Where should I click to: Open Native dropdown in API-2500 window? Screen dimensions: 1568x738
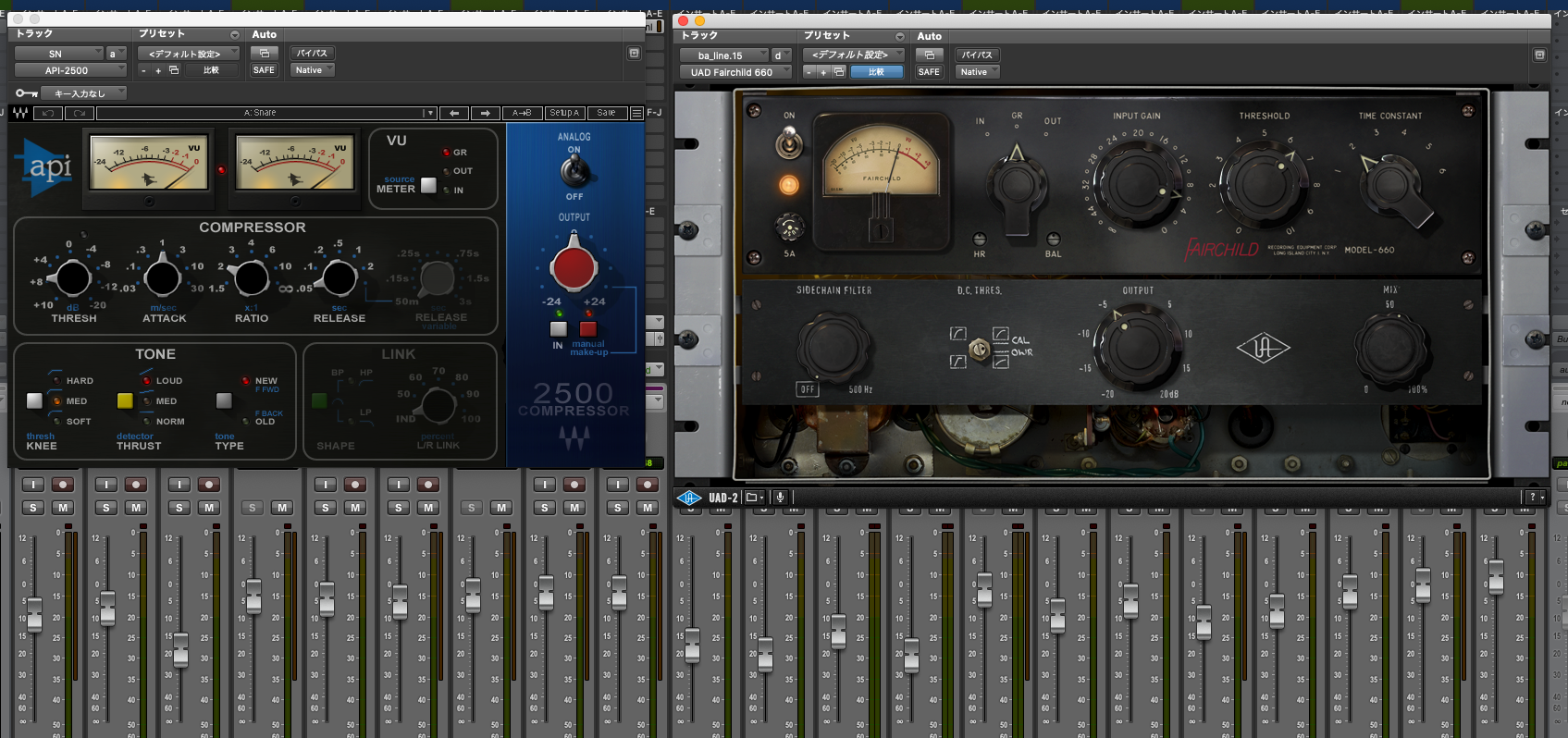312,70
